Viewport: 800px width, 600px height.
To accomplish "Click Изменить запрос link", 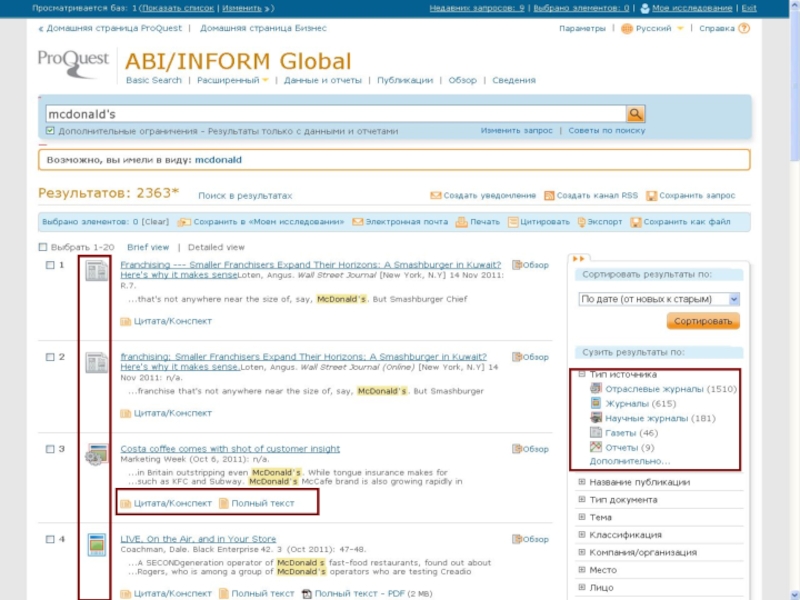I will click(x=516, y=131).
